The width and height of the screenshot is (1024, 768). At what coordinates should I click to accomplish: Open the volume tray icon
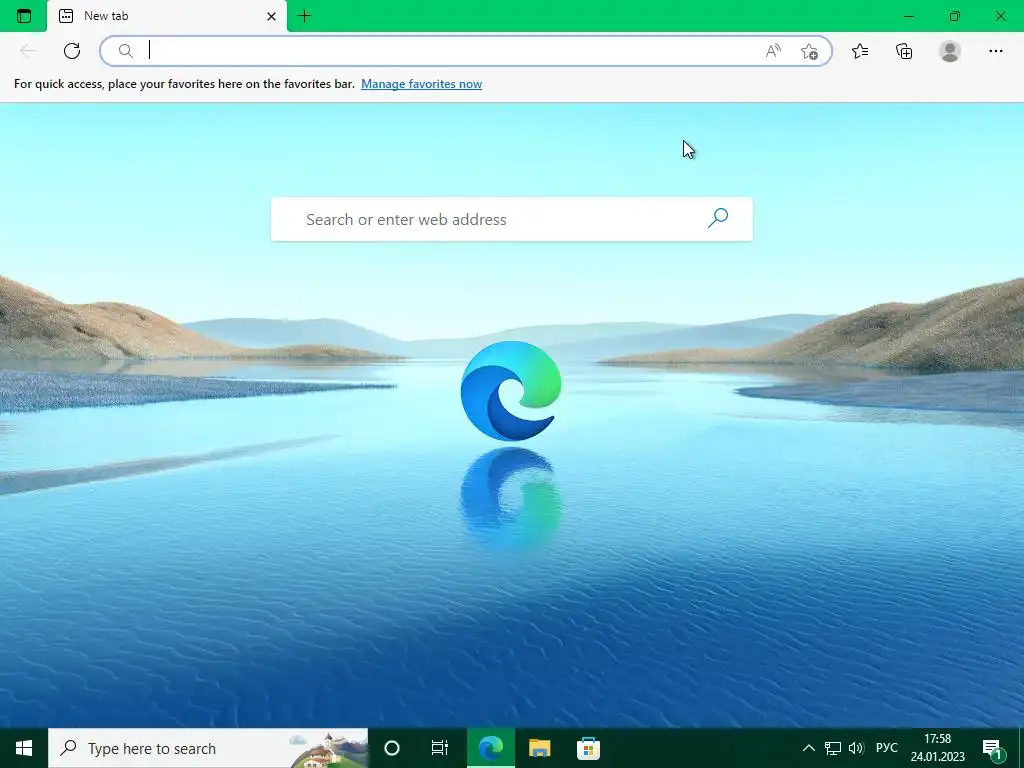pos(856,748)
